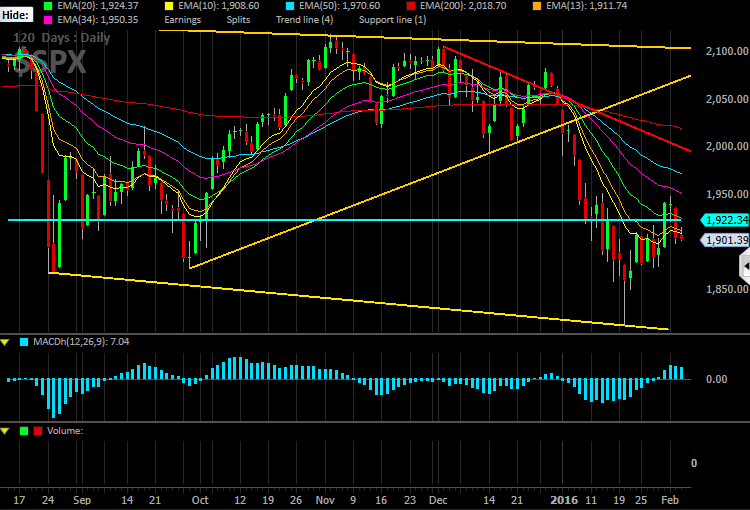Toggle the Splits overlay
This screenshot has height=510, width=750.
(x=238, y=20)
